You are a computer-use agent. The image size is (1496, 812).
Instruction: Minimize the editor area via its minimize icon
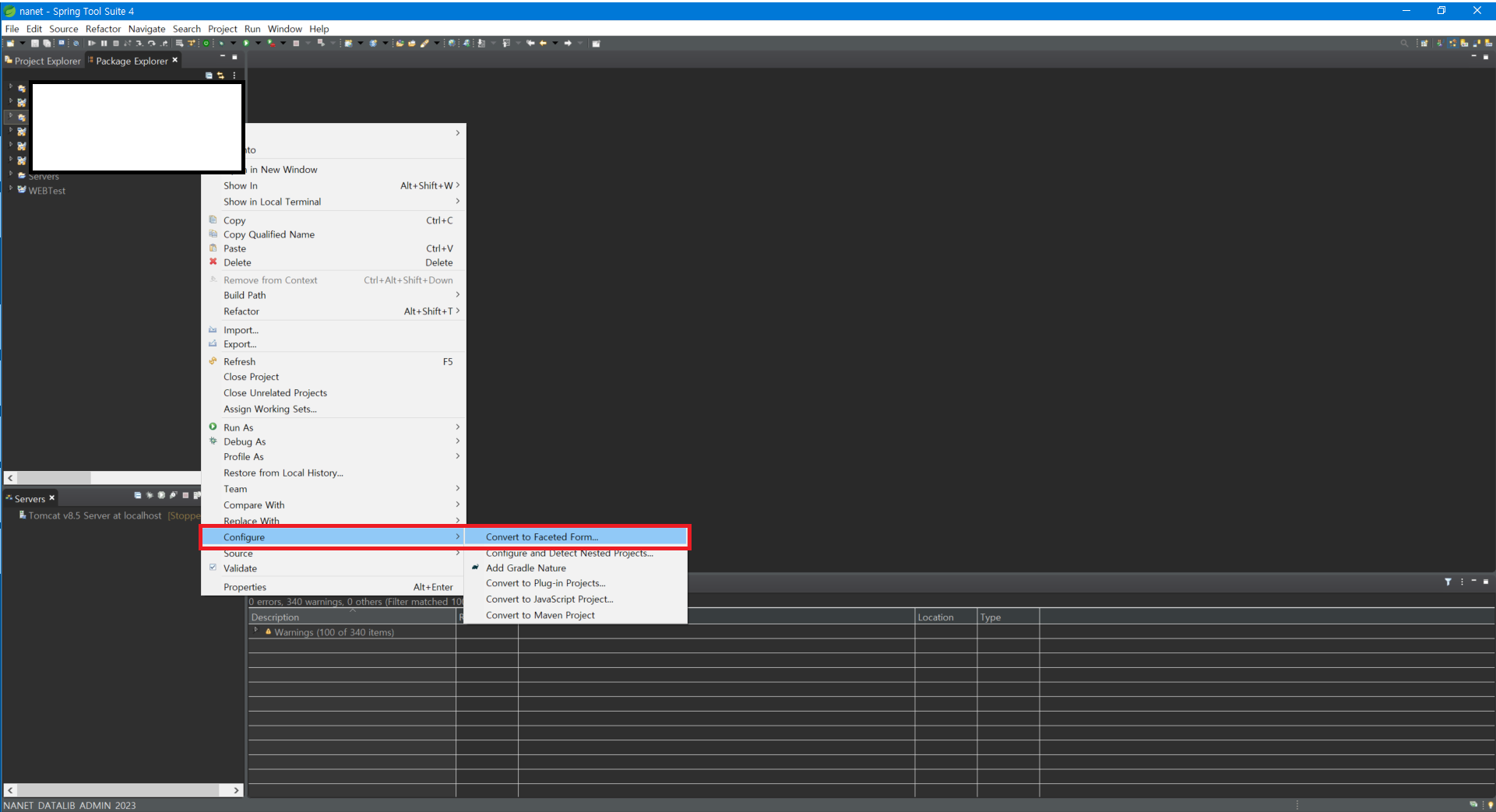pos(1474,55)
